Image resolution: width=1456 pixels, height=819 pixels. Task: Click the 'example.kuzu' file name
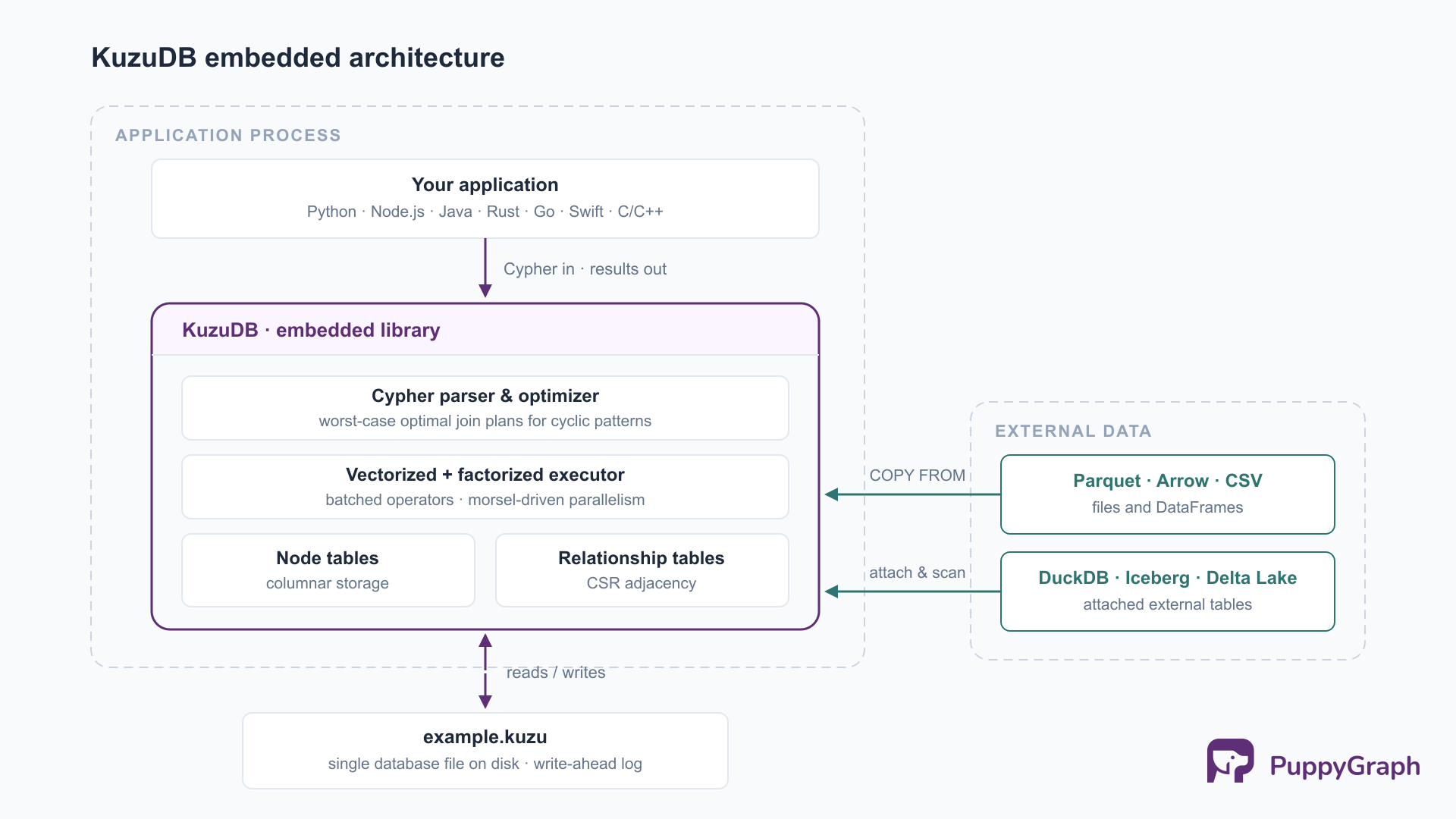[485, 736]
